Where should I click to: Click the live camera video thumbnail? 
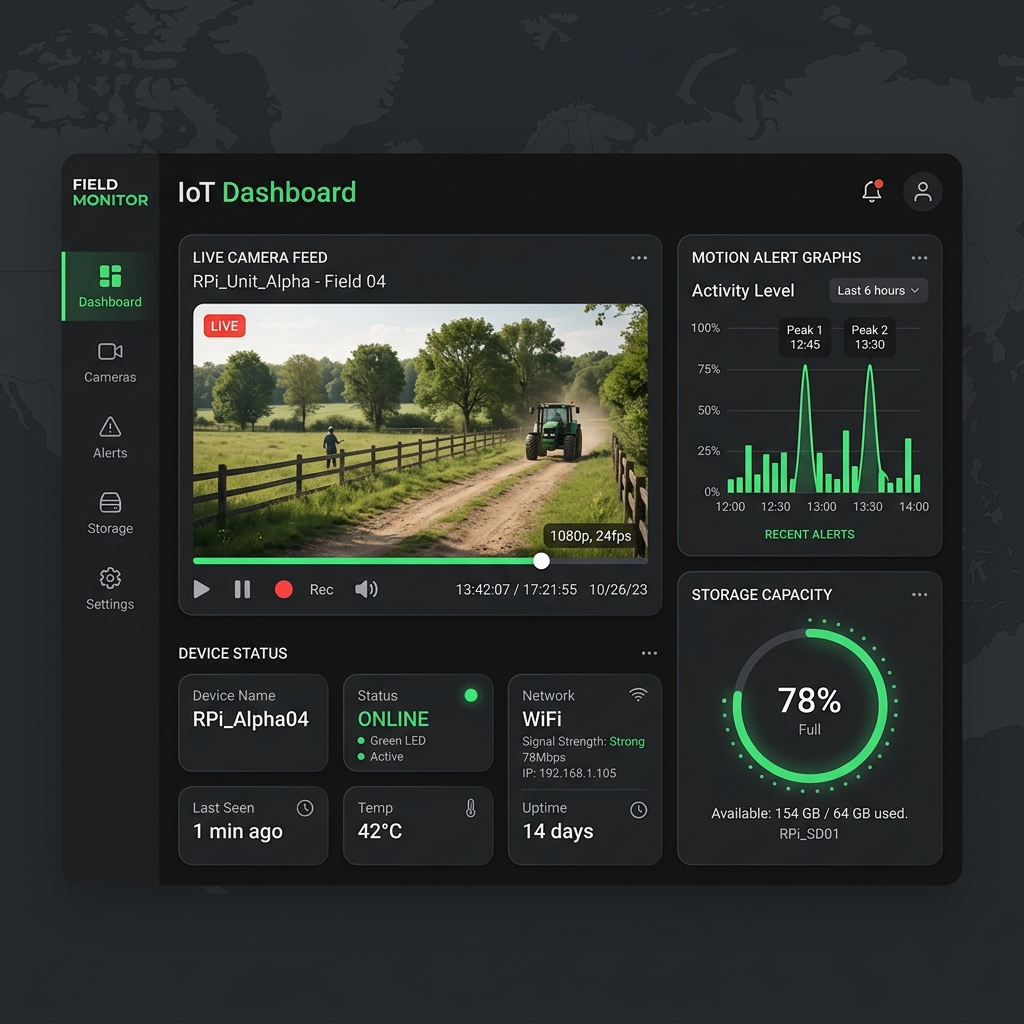click(x=420, y=430)
